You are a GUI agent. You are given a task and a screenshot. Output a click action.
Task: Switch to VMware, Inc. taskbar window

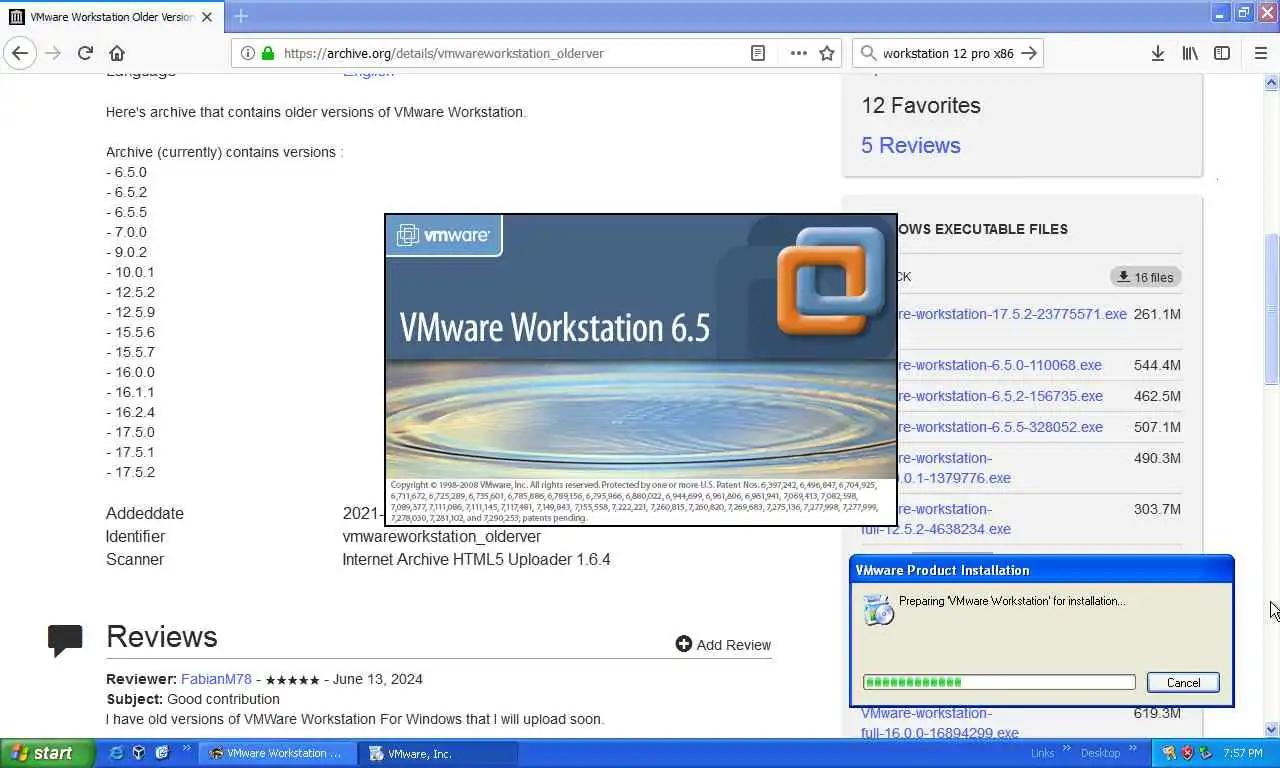pyautogui.click(x=436, y=753)
